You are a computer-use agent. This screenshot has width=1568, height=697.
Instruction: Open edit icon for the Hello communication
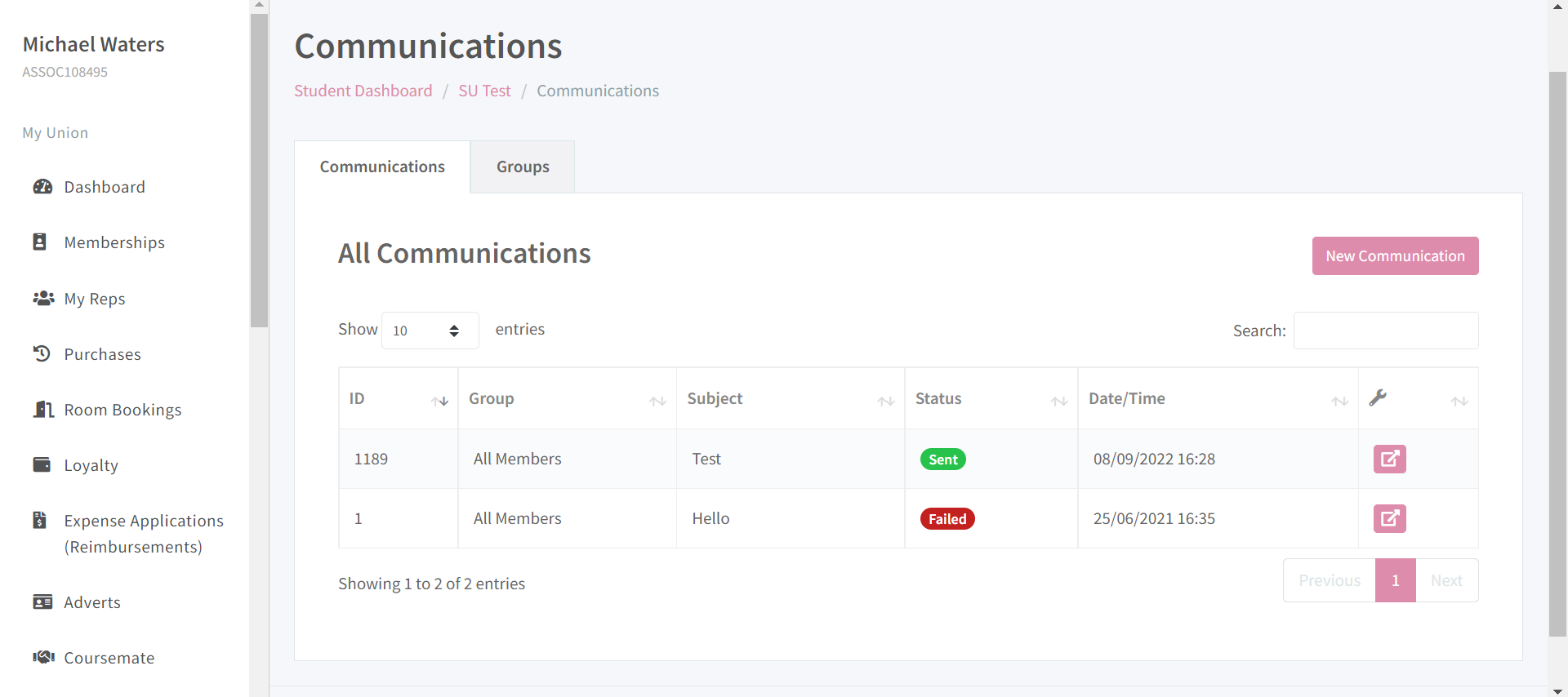tap(1389, 518)
